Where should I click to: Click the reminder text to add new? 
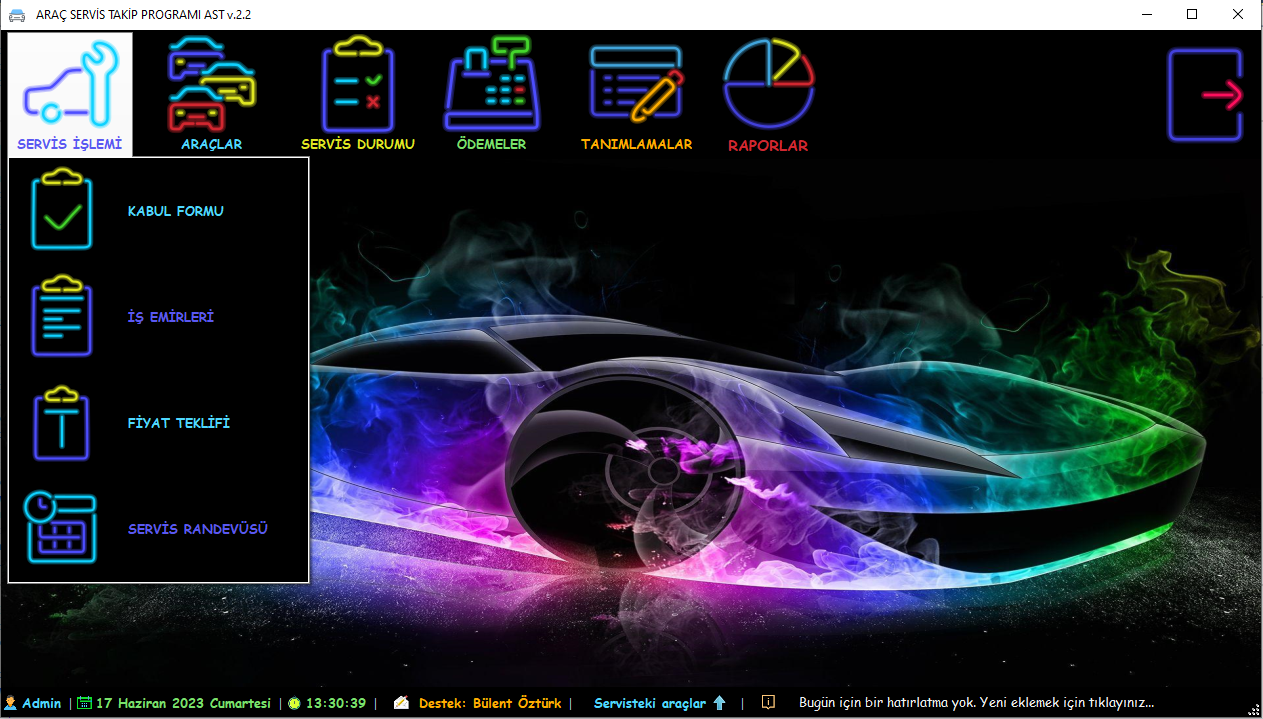click(976, 703)
